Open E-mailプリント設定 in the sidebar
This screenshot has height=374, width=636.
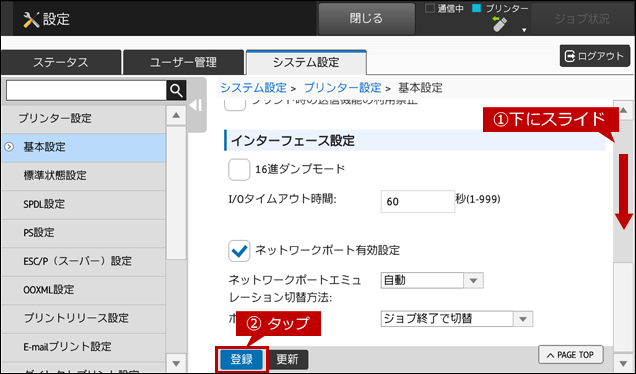(83, 347)
